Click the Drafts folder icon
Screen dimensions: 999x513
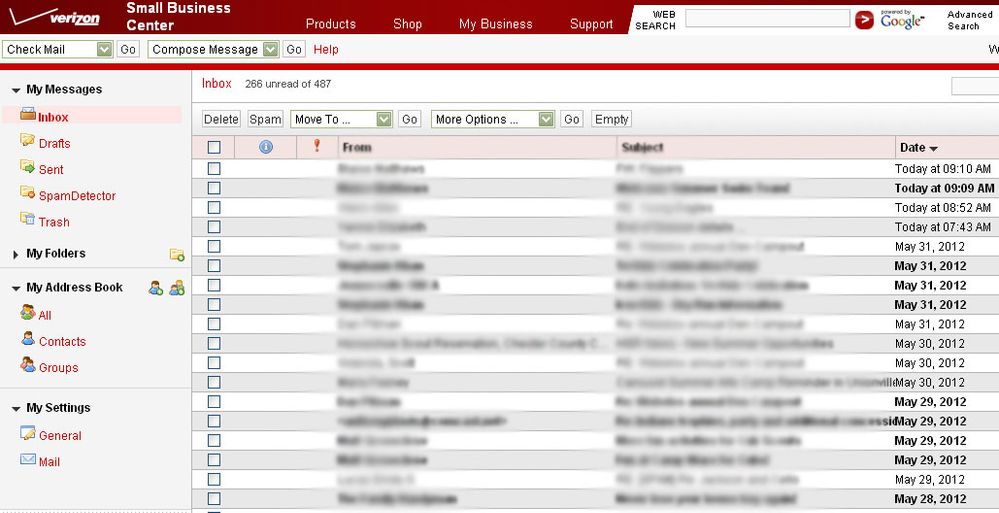pyautogui.click(x=27, y=140)
